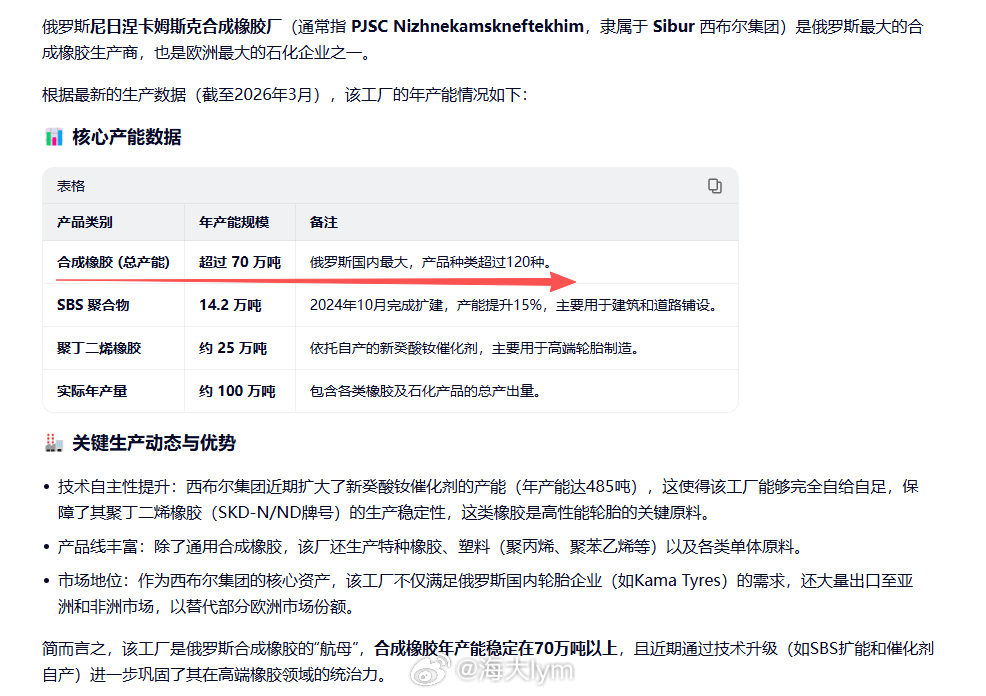
Task: Click the factory emoji beside 关键生产动态与优势
Action: [x=54, y=443]
